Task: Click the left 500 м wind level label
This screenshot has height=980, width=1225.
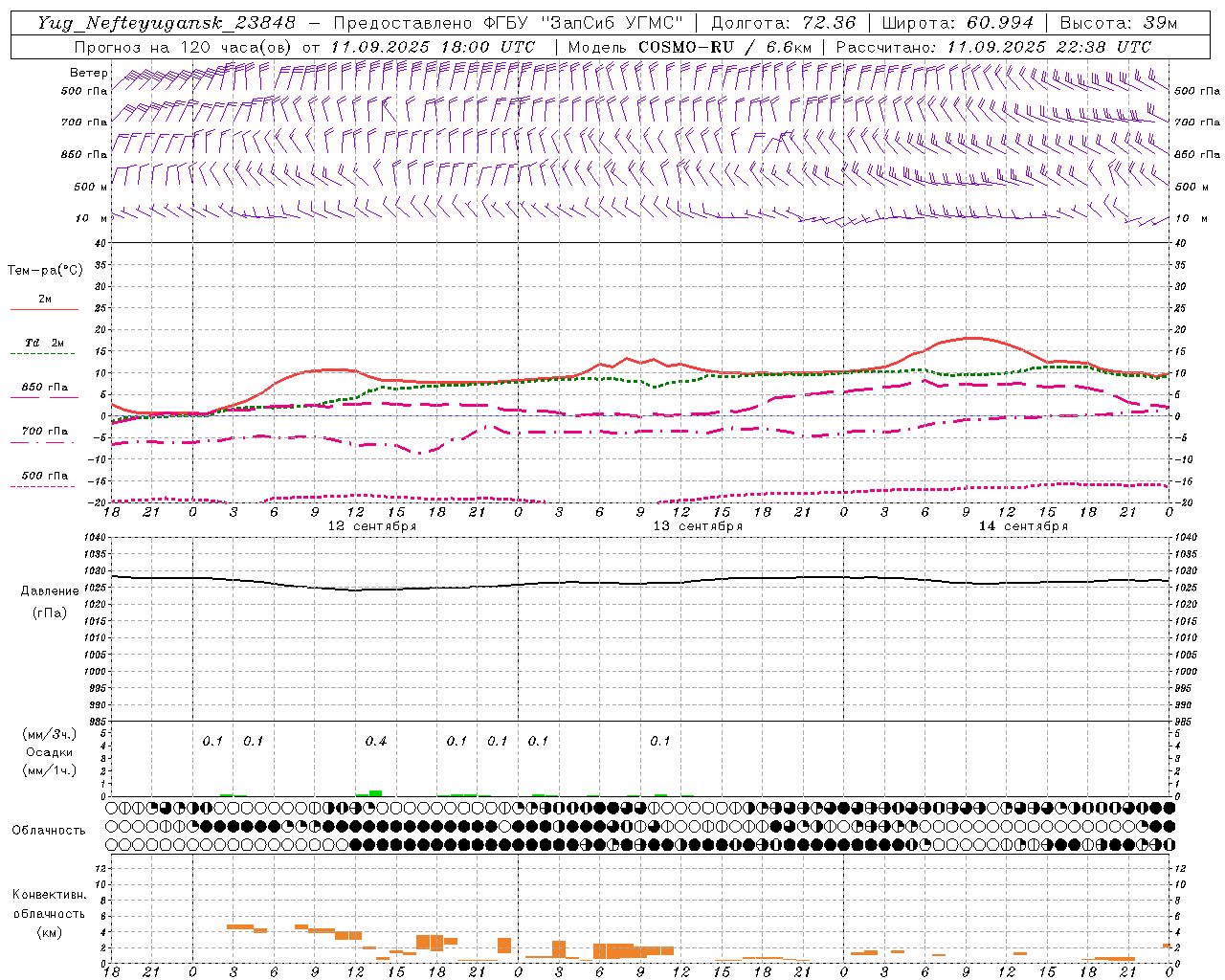Action: point(91,187)
